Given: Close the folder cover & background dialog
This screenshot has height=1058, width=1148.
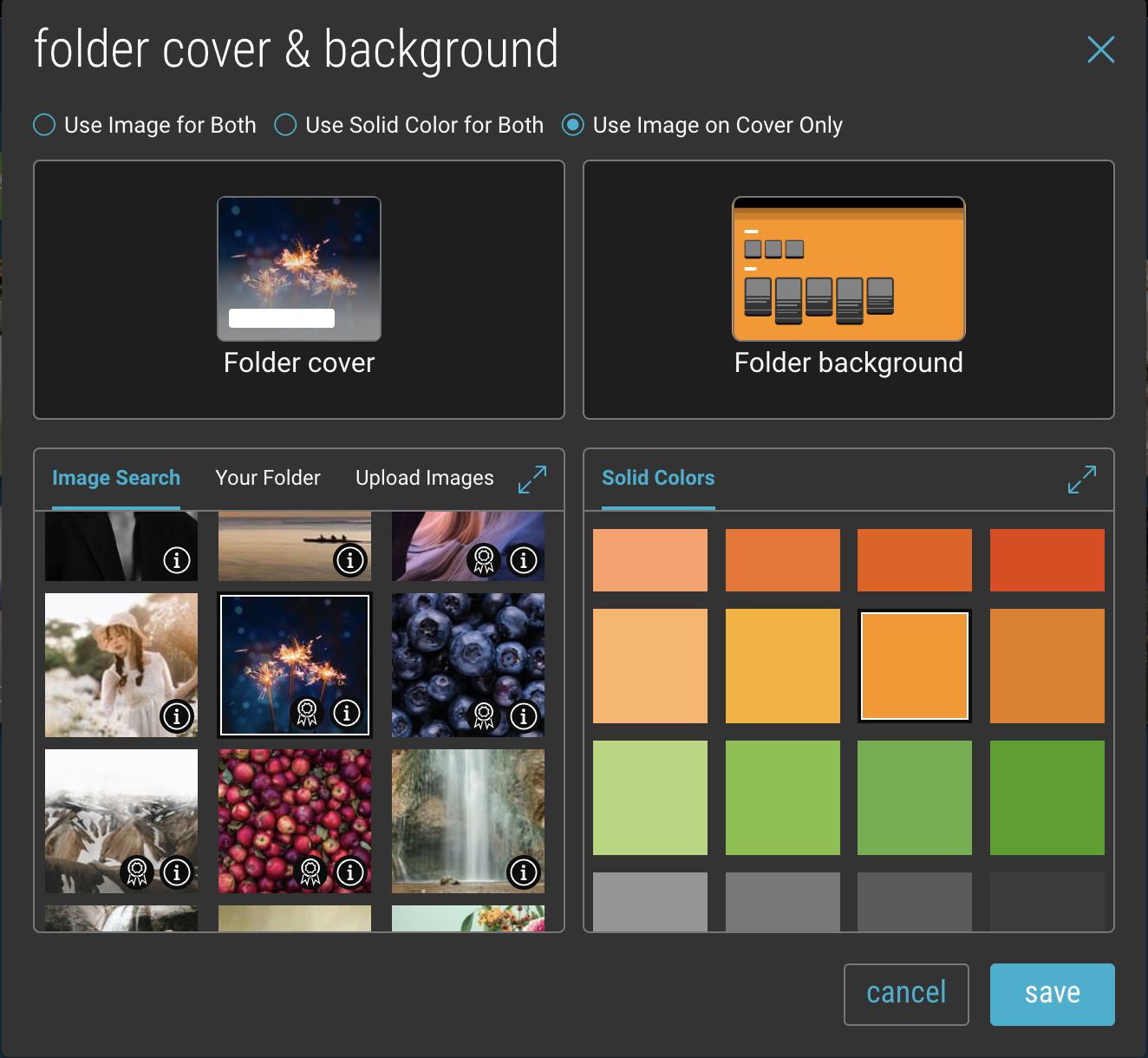Looking at the screenshot, I should [x=1100, y=49].
